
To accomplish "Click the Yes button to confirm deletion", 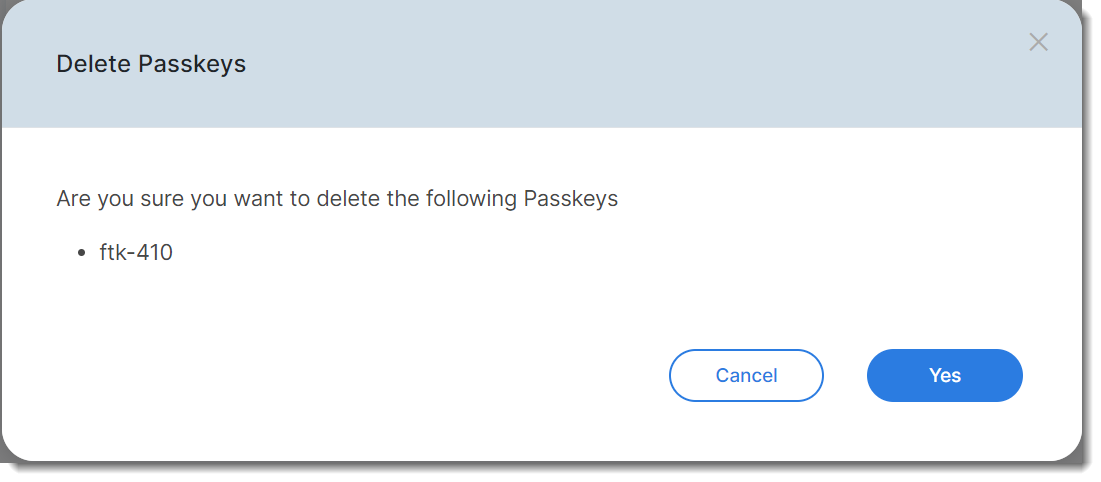I will point(944,375).
